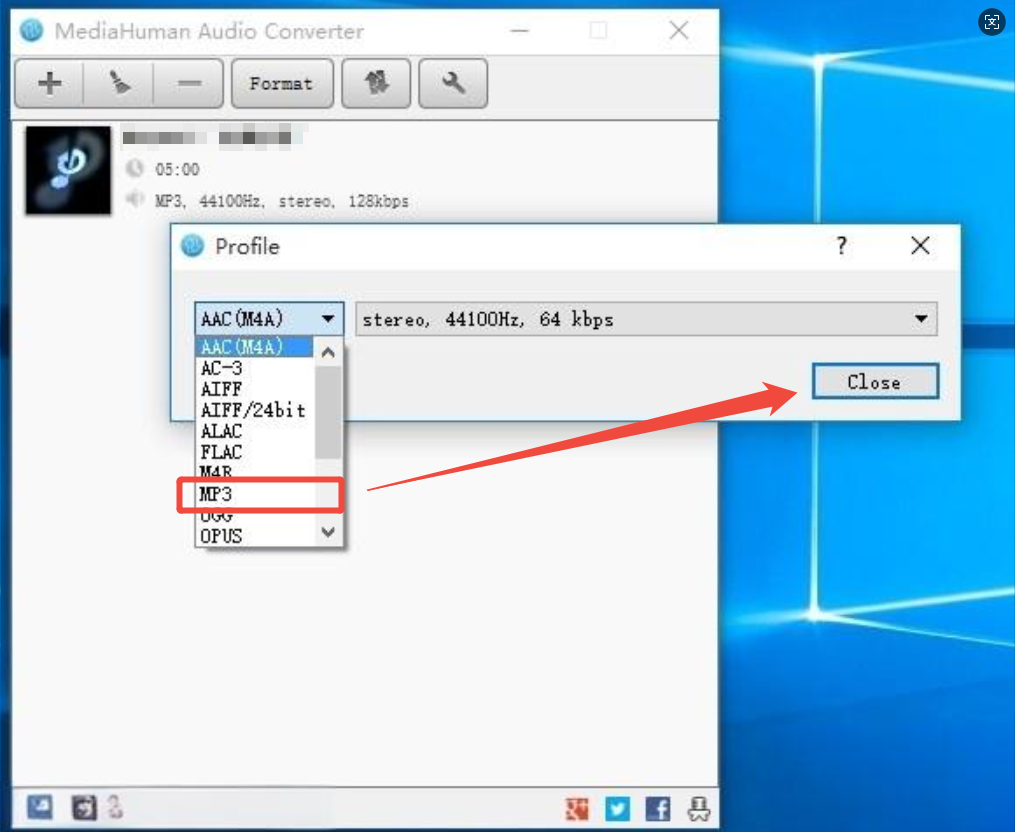Click the "MP3, 44100Hz, stereo, 128kbps" track info

coord(282,201)
